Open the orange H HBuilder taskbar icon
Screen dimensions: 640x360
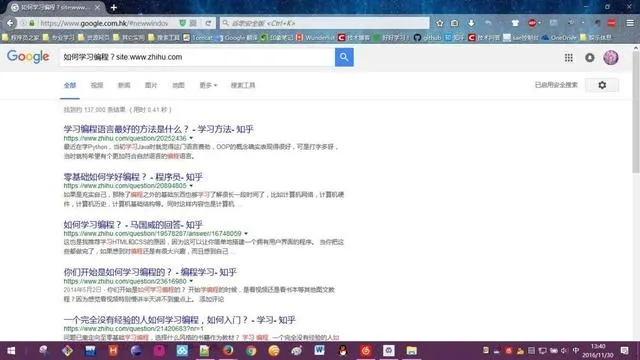click(x=113, y=351)
